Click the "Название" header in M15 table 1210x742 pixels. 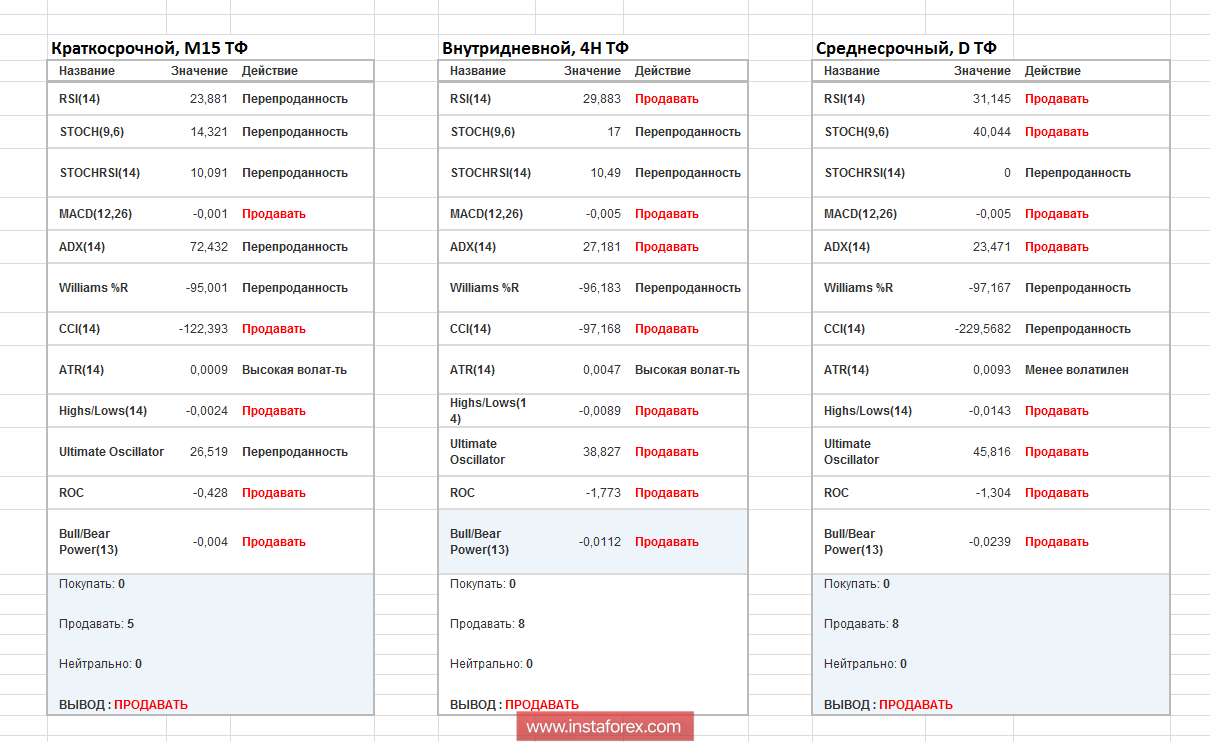87,71
